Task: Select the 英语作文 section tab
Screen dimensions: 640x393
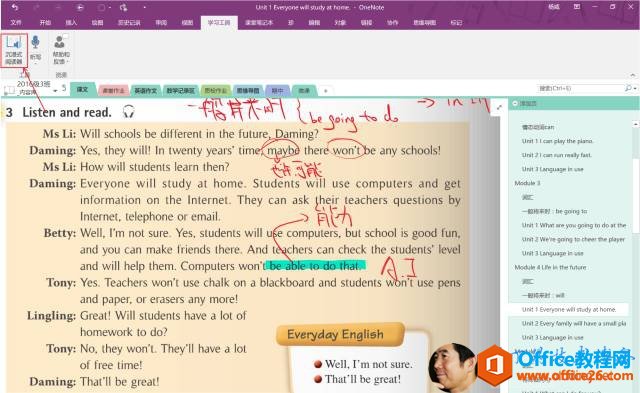Action: [x=146, y=90]
